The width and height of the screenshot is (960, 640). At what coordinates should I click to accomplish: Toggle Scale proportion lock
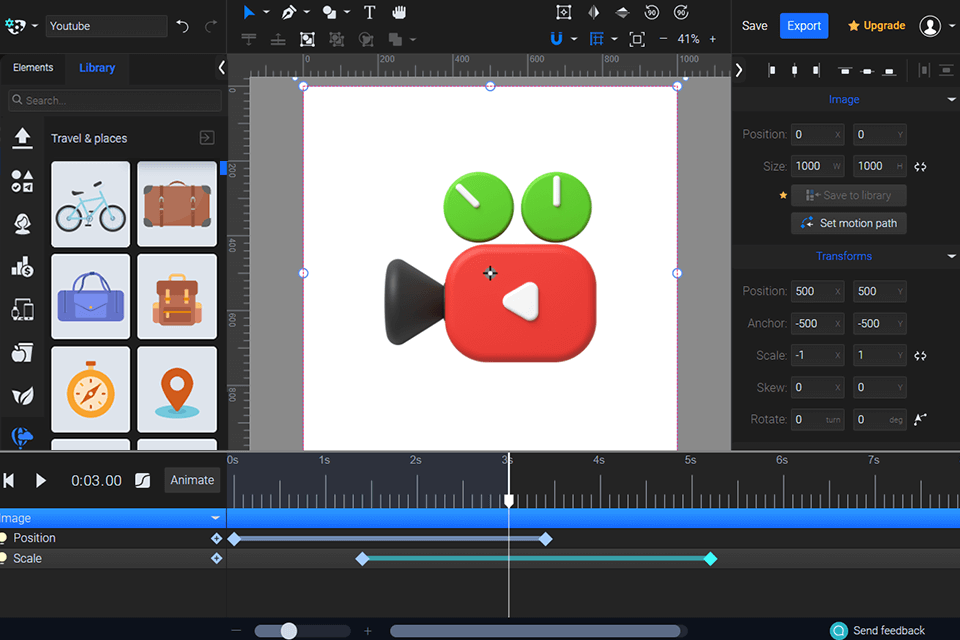tap(920, 356)
